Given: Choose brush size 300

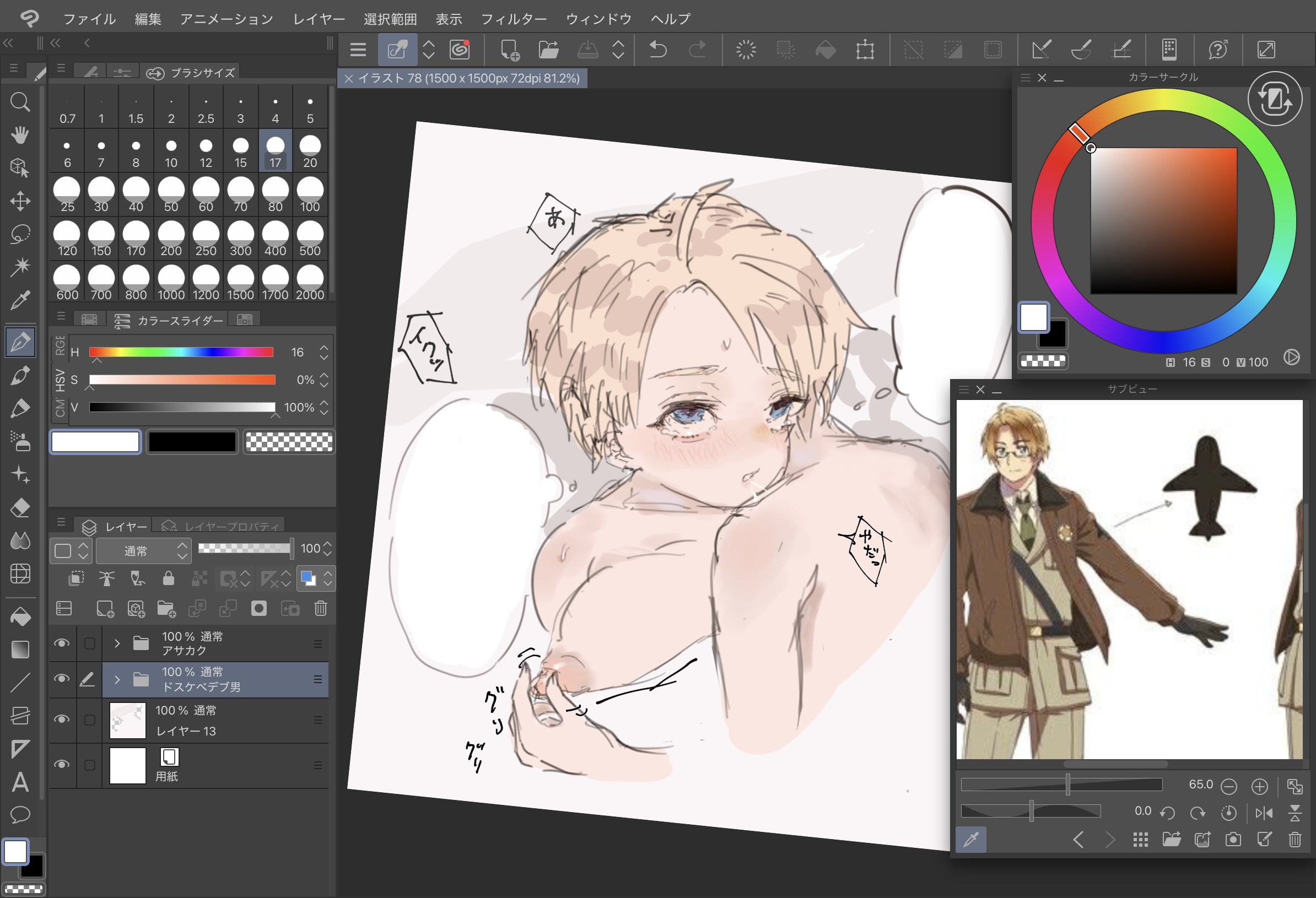Looking at the screenshot, I should coord(241,240).
